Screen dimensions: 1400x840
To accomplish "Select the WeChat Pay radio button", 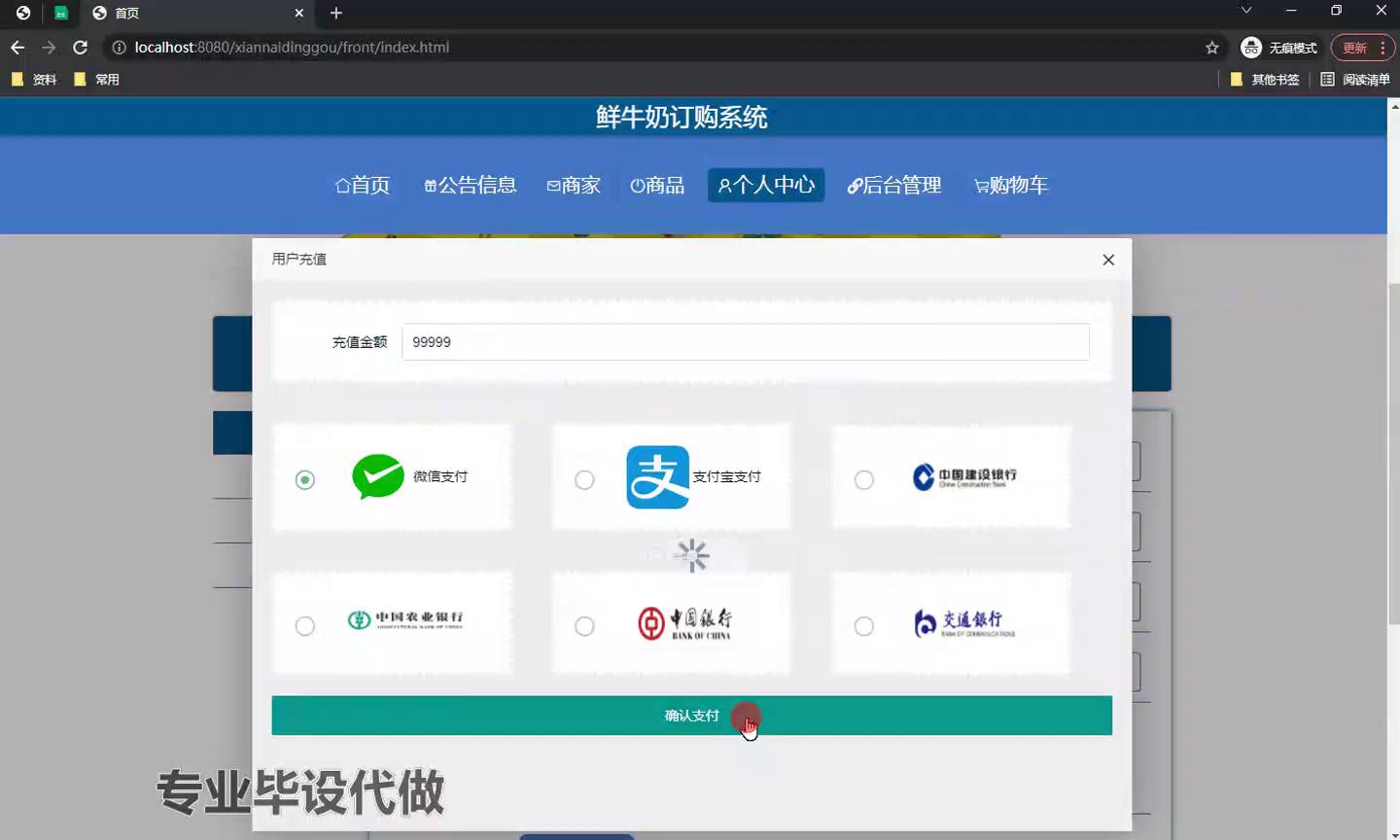I will 305,480.
